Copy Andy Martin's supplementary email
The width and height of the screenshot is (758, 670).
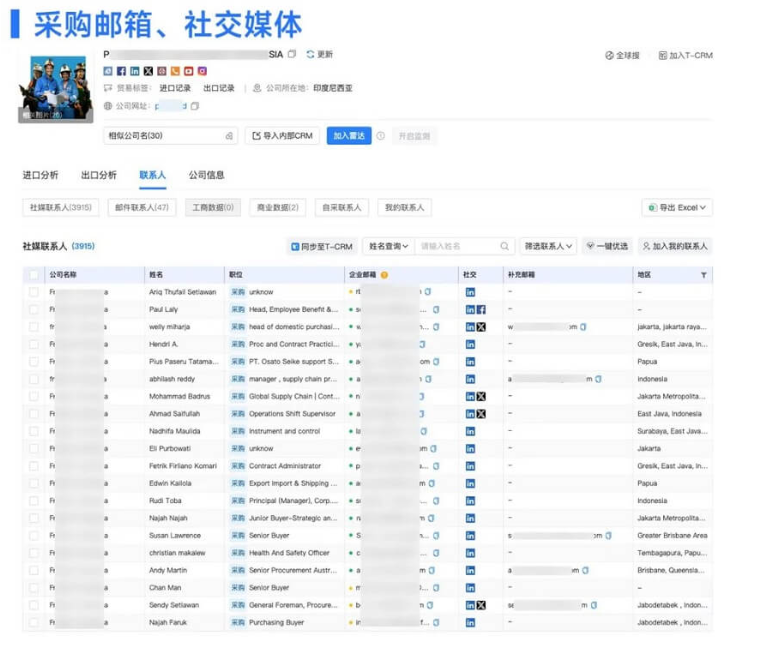[x=585, y=570]
